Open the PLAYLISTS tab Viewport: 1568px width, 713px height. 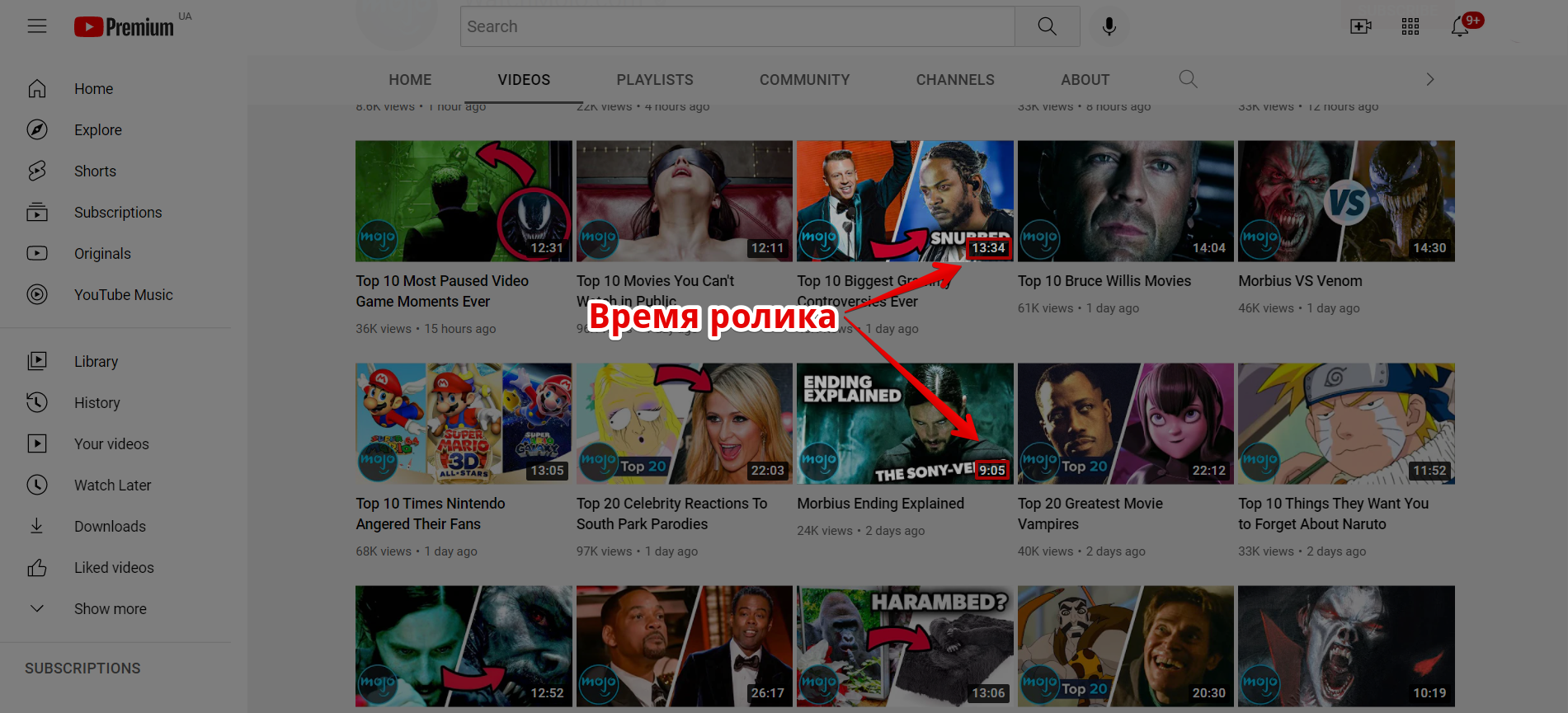point(655,80)
